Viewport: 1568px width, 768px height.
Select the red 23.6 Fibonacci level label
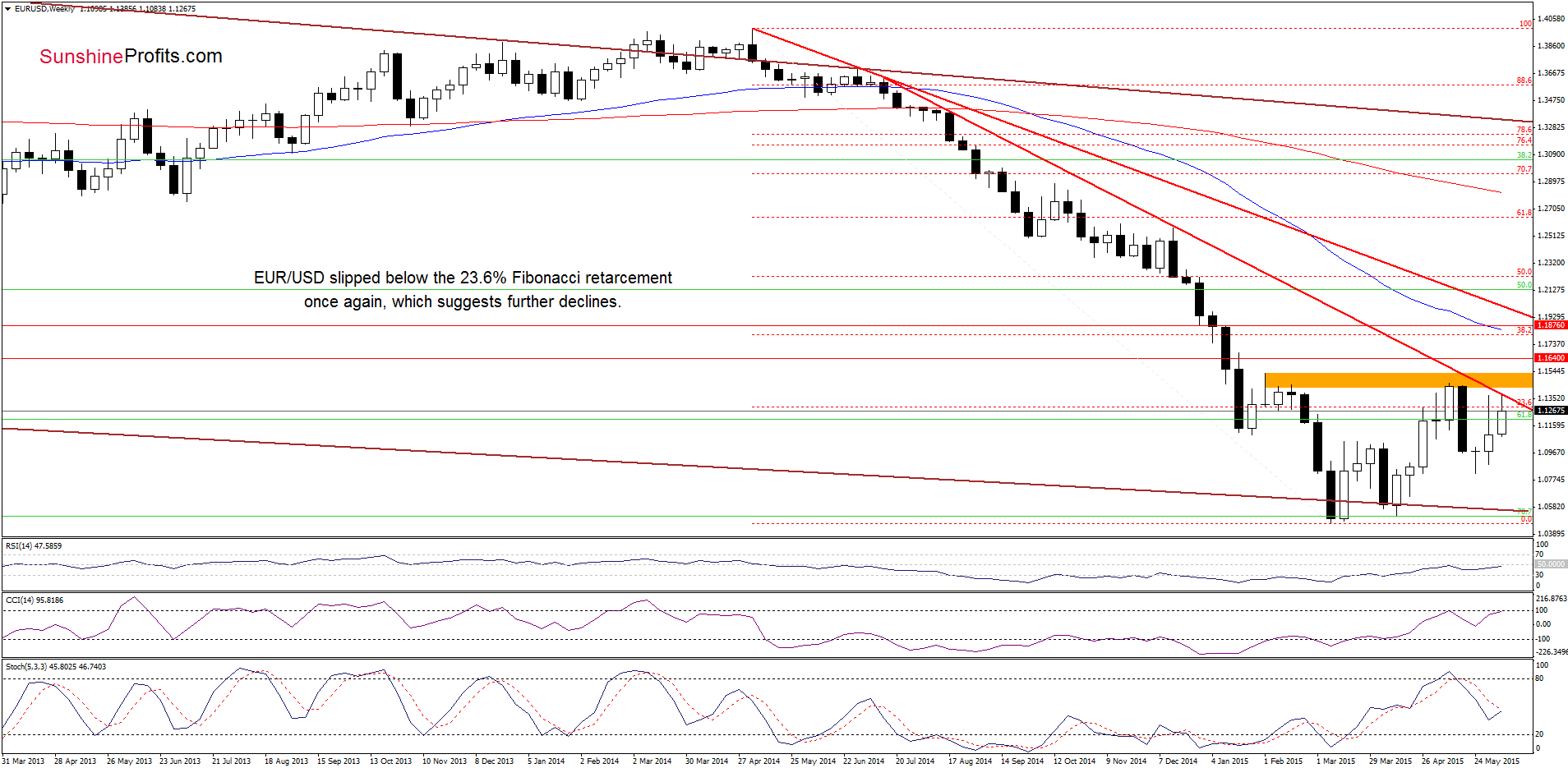1524,402
